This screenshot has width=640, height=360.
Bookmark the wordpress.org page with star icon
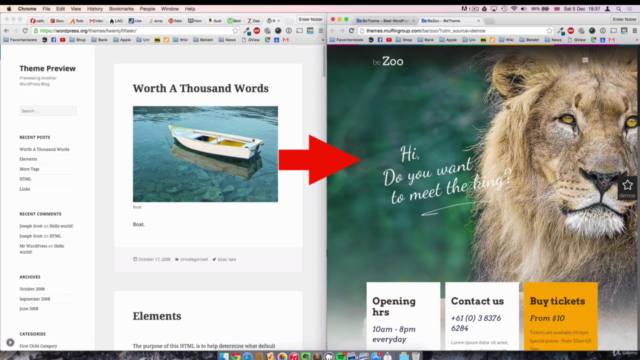(x=236, y=31)
